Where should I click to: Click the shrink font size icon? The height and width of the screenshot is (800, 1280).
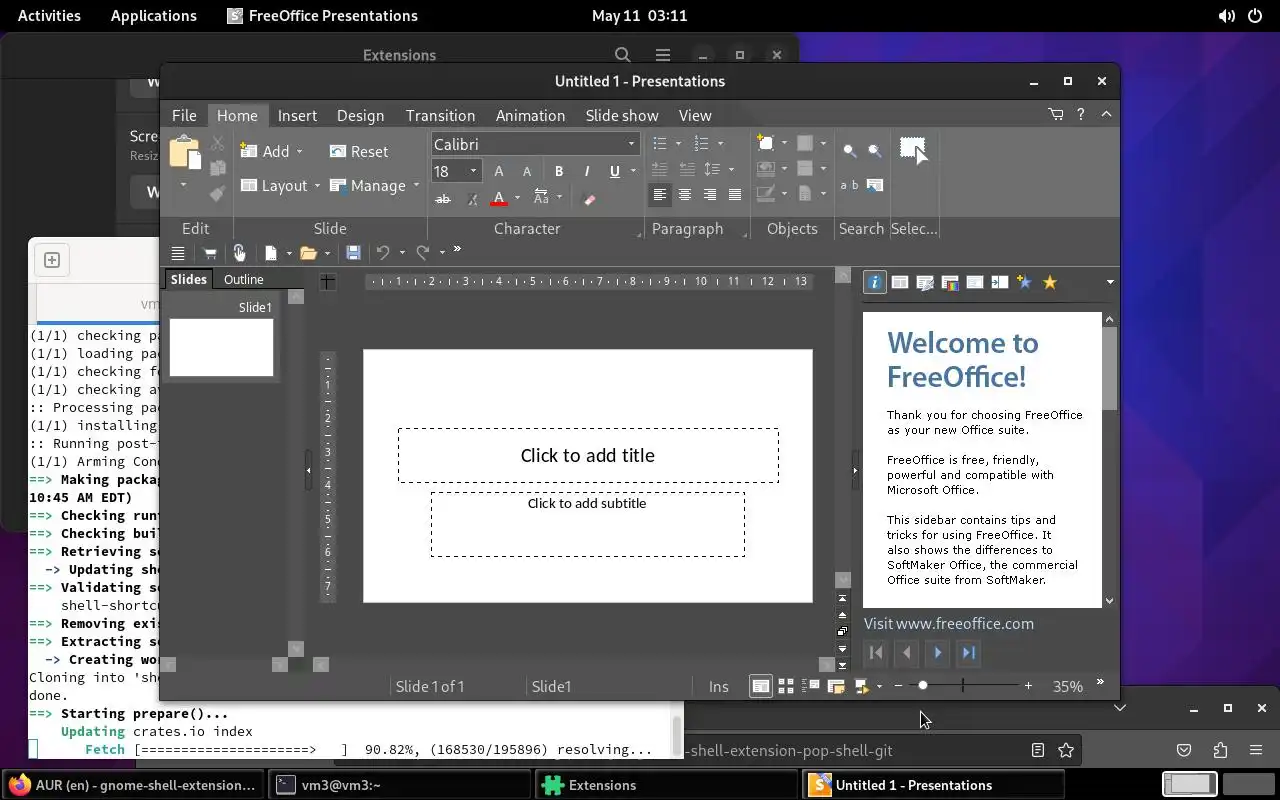pos(527,171)
